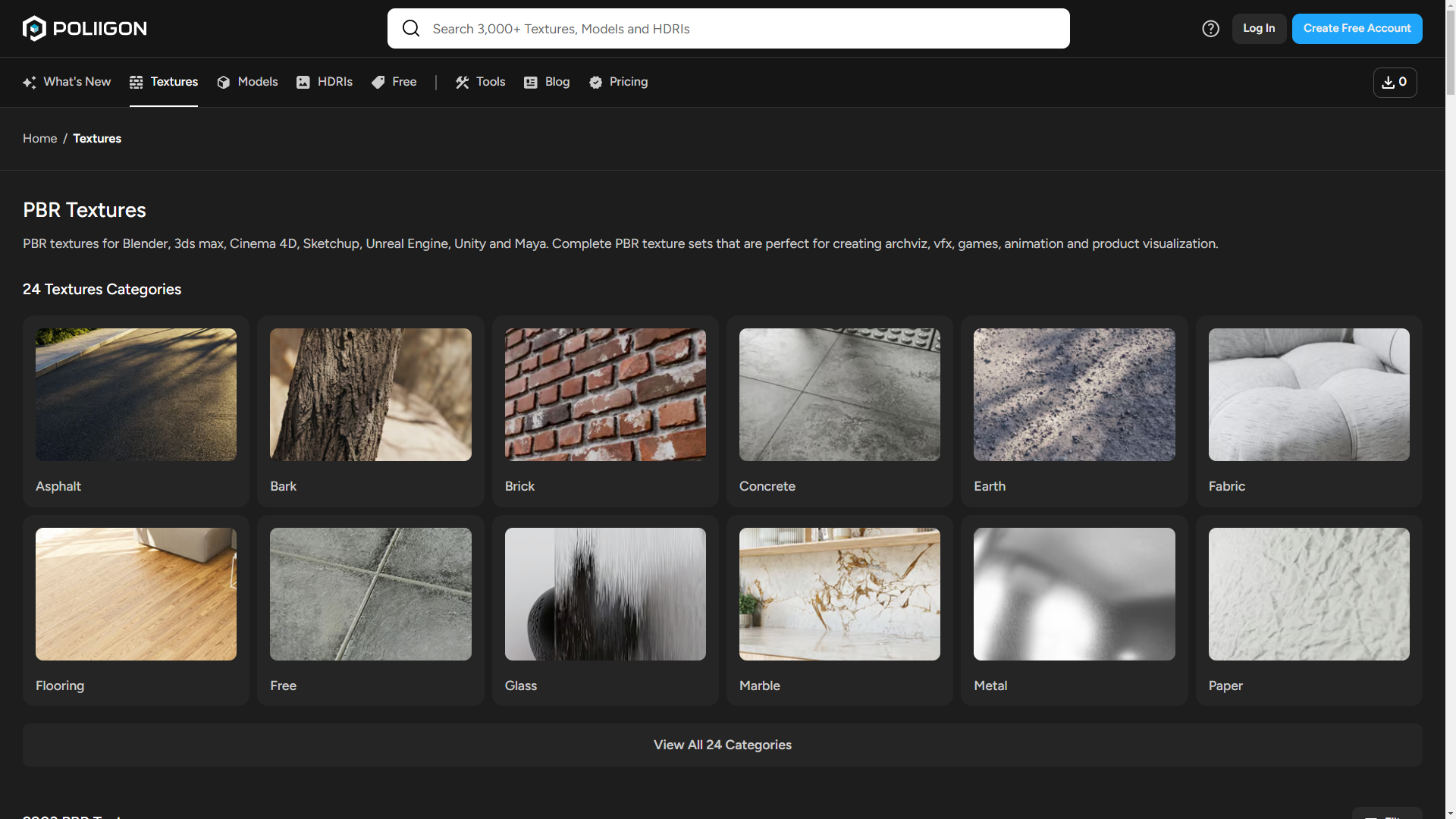Click the Log In button

[1259, 29]
